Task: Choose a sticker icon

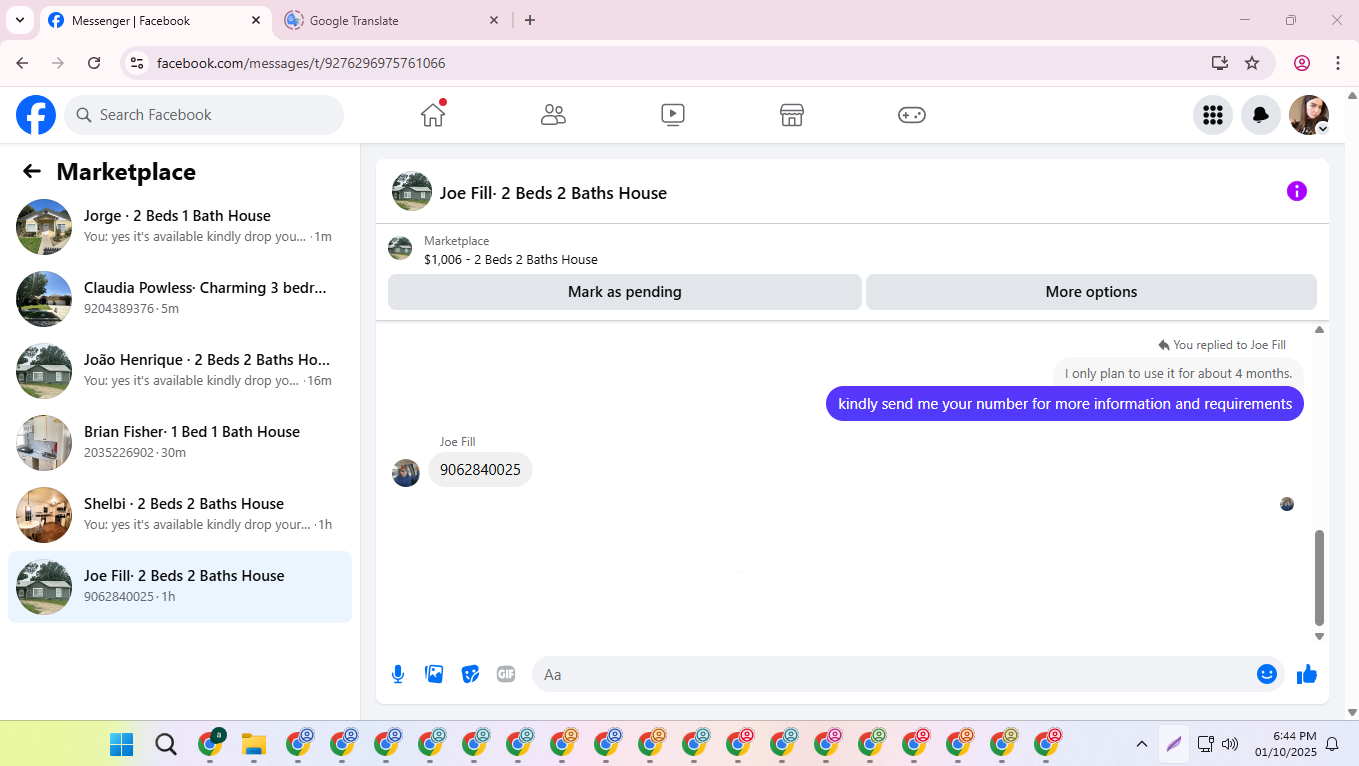Action: [470, 674]
